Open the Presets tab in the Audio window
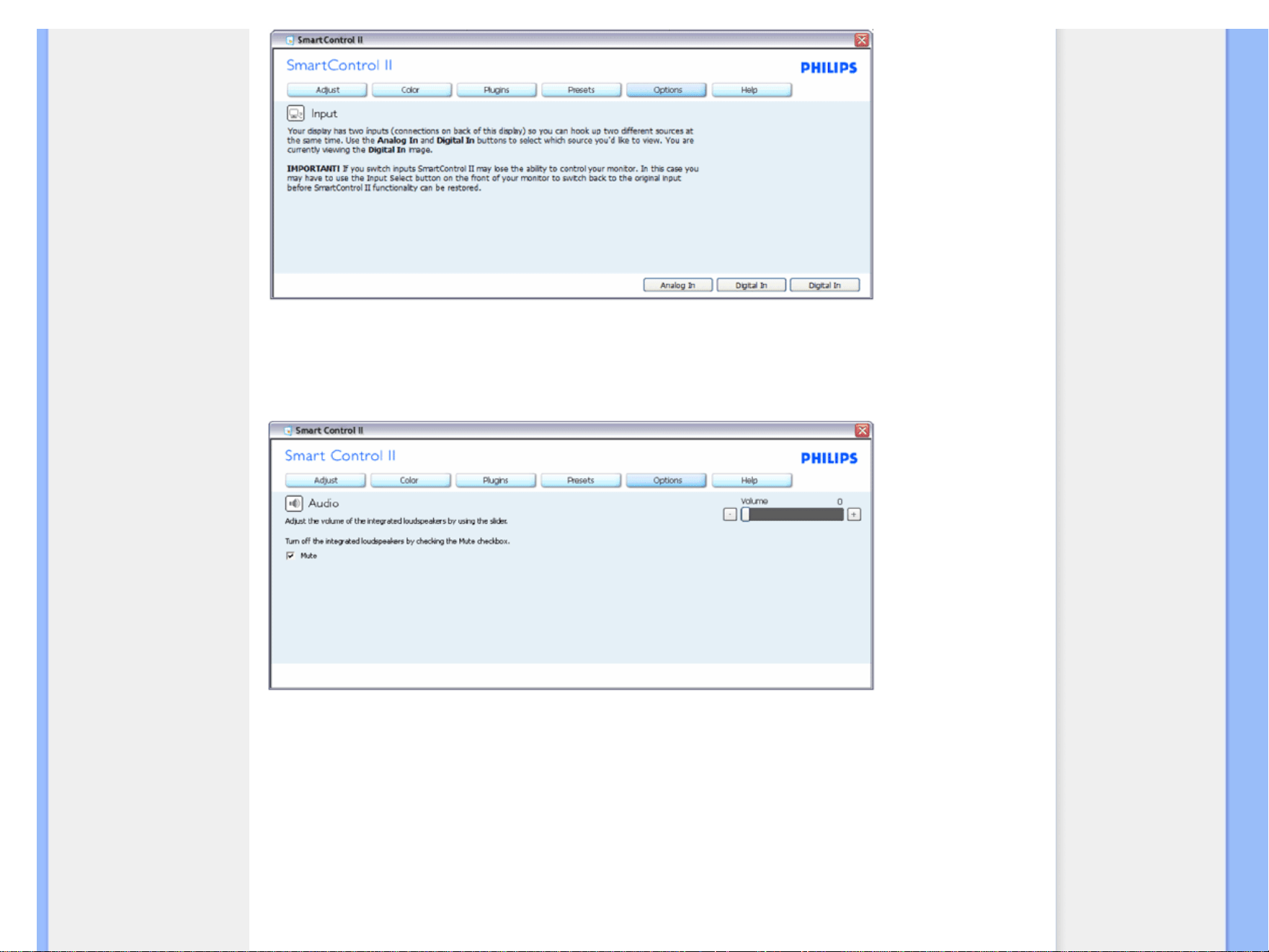 581,481
